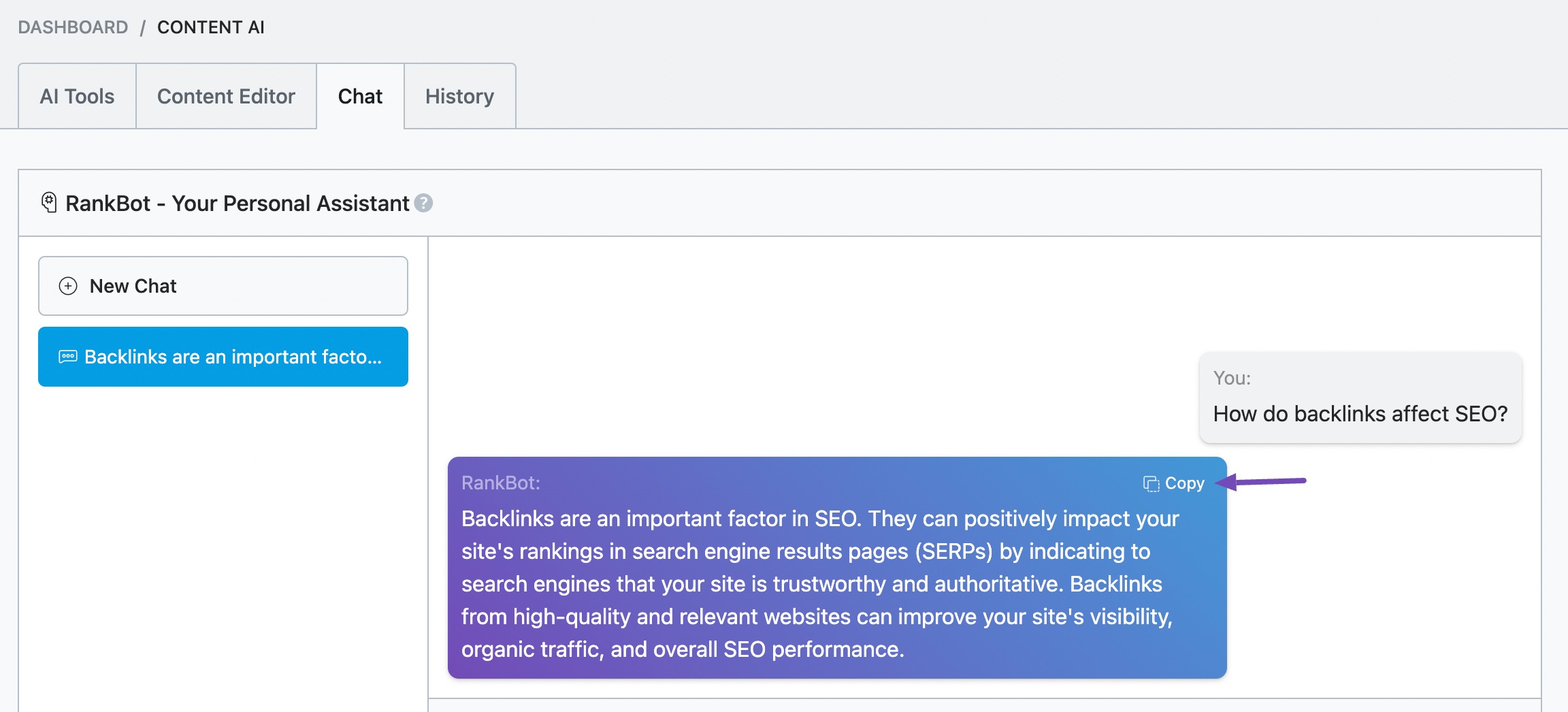Switch to the AI Tools tab
Image resolution: width=1568 pixels, height=712 pixels.
77,96
